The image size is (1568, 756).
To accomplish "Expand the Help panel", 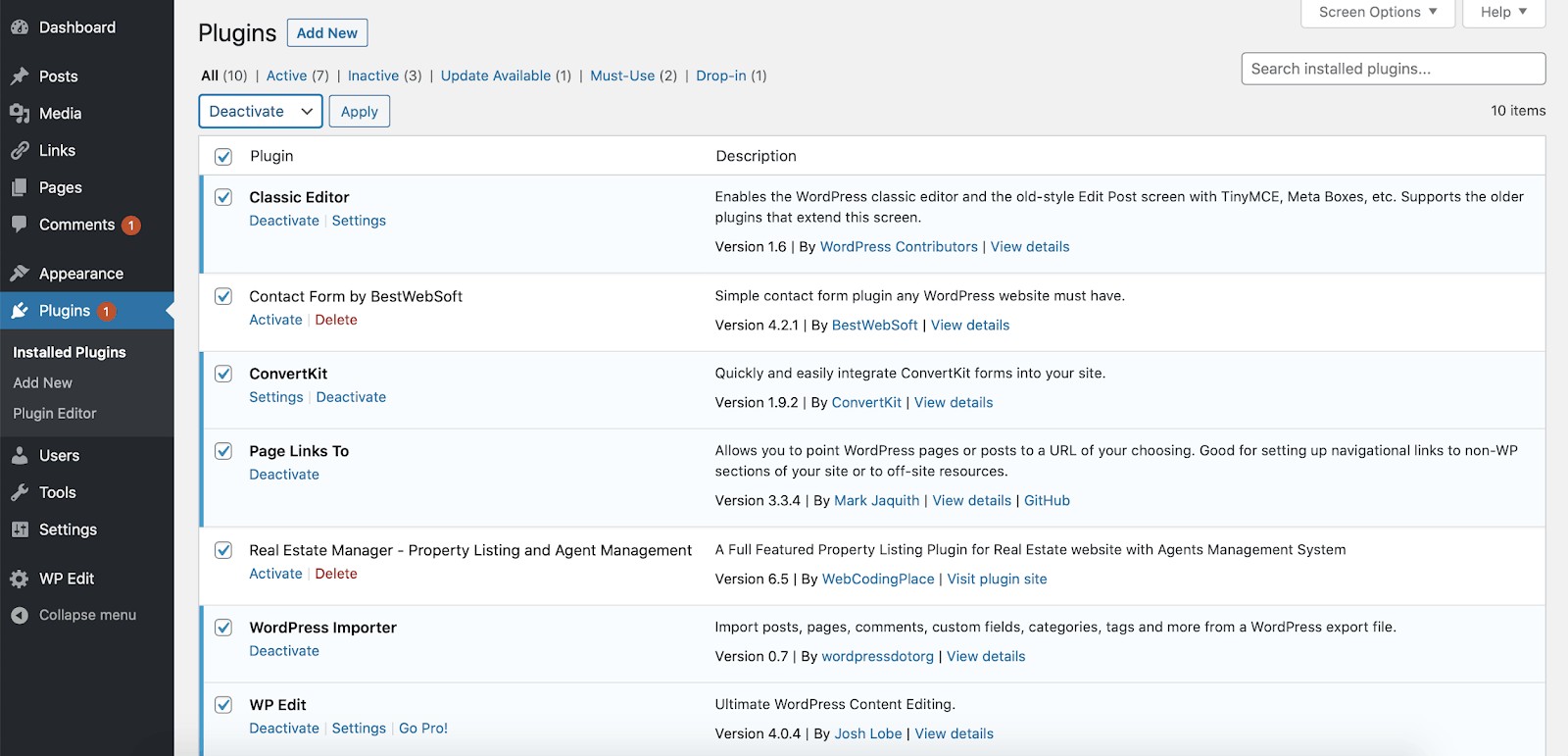I will tap(1503, 13).
